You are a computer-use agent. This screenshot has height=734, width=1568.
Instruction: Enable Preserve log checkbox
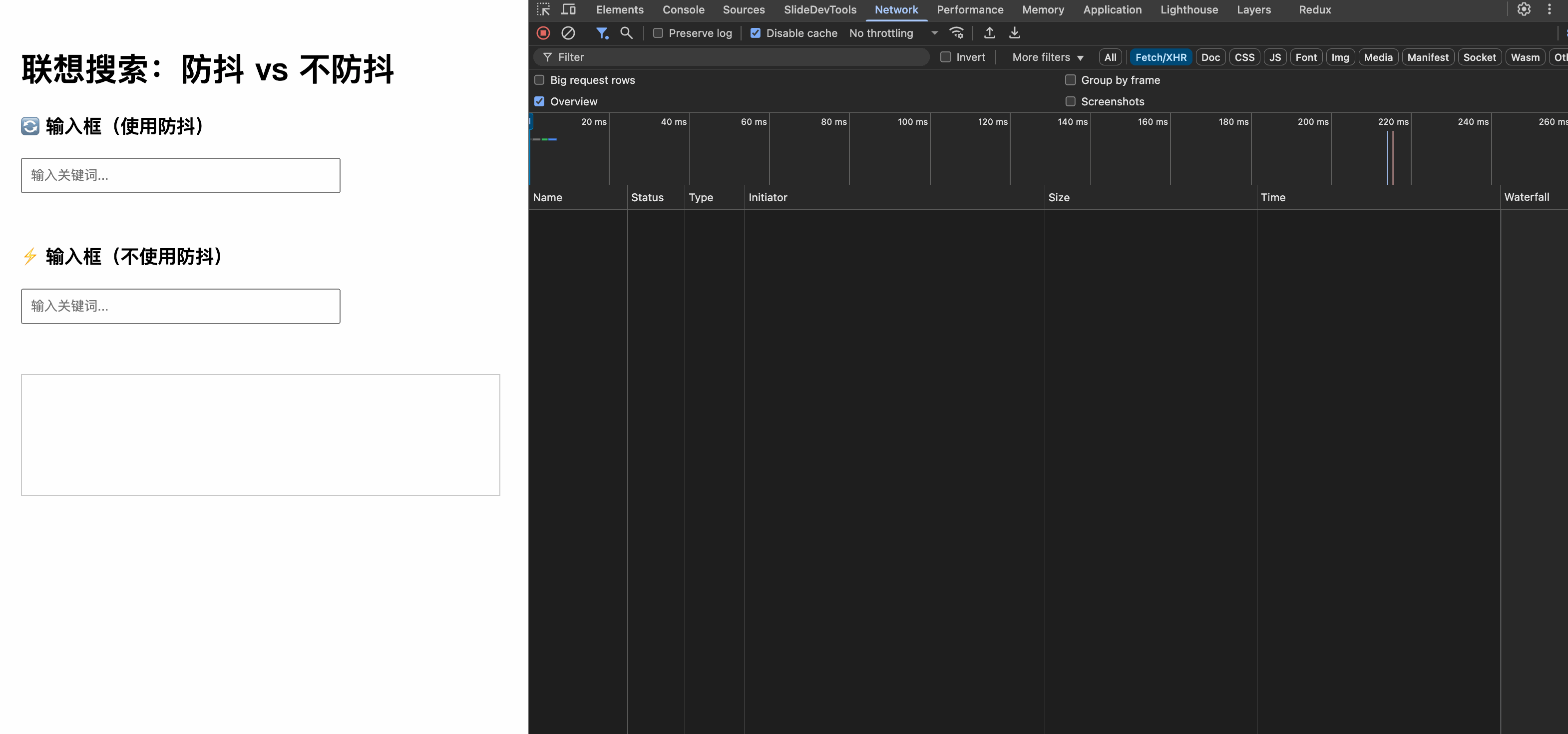coord(658,33)
